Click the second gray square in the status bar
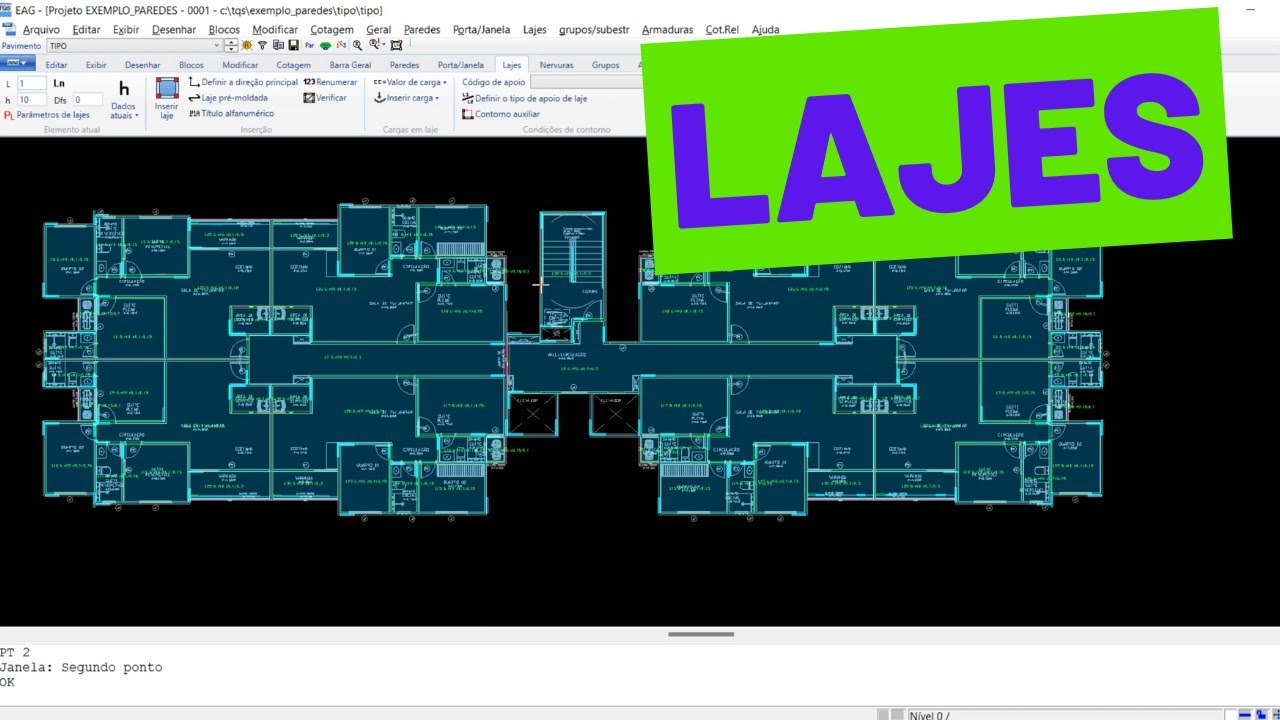Image resolution: width=1280 pixels, height=720 pixels. click(x=897, y=715)
